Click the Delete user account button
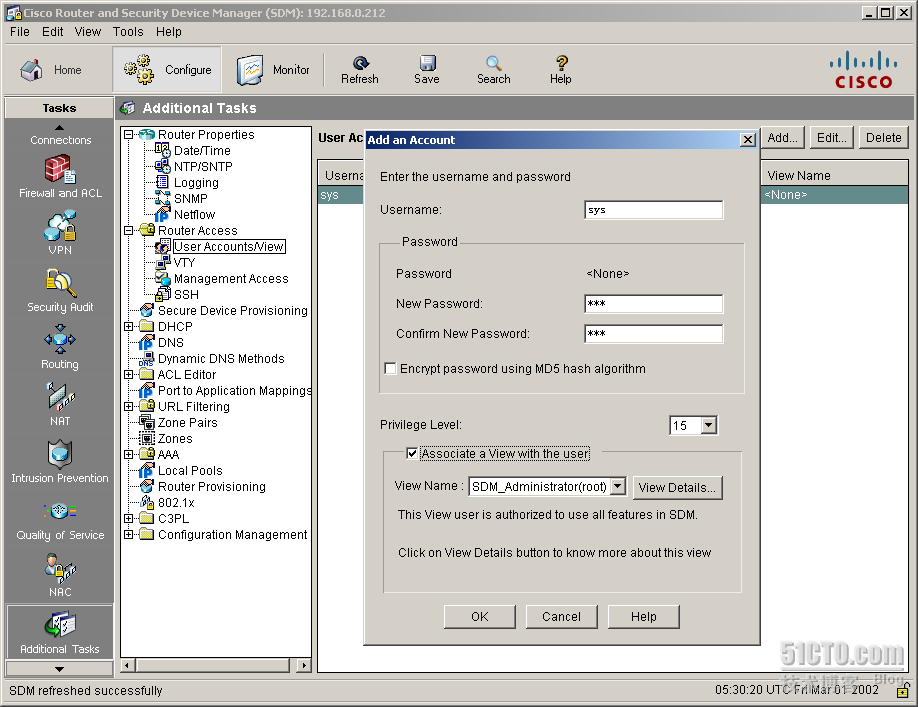 (883, 138)
